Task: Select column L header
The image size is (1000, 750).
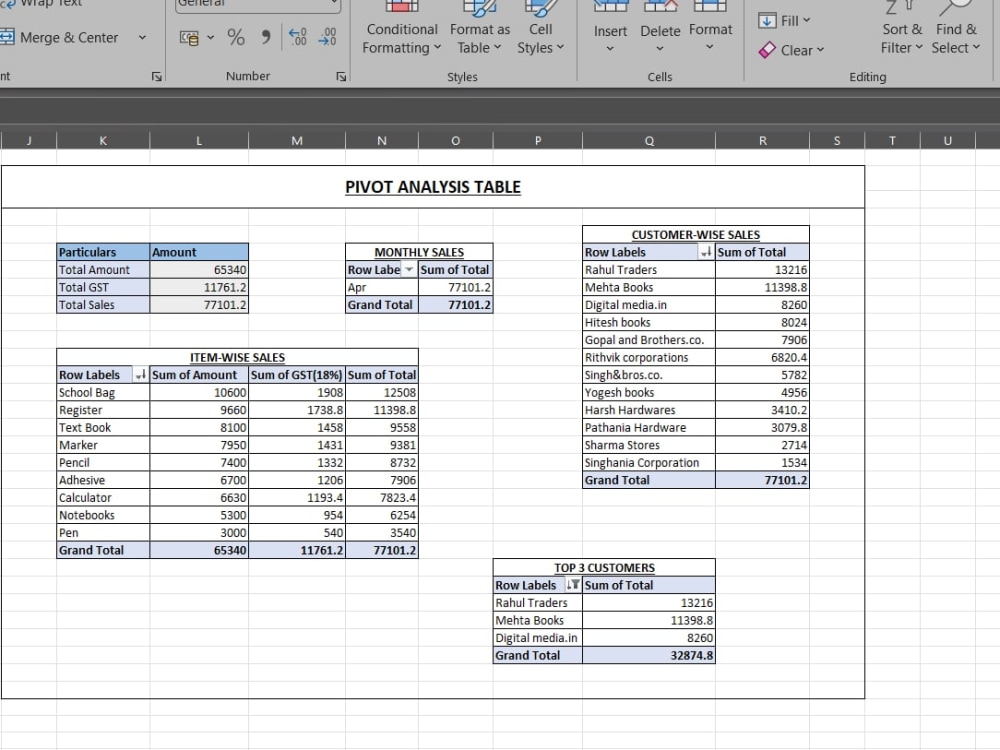Action: [199, 140]
